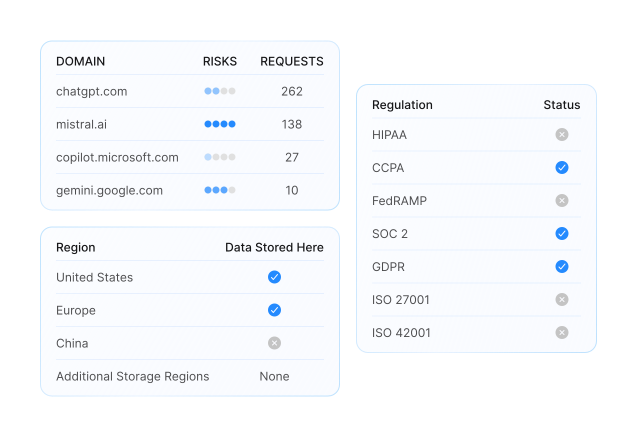Open the chatgpt.com domain entry

tap(92, 91)
